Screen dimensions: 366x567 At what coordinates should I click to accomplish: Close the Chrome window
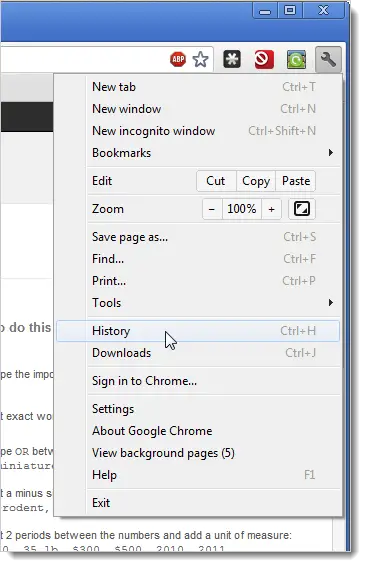point(323,10)
